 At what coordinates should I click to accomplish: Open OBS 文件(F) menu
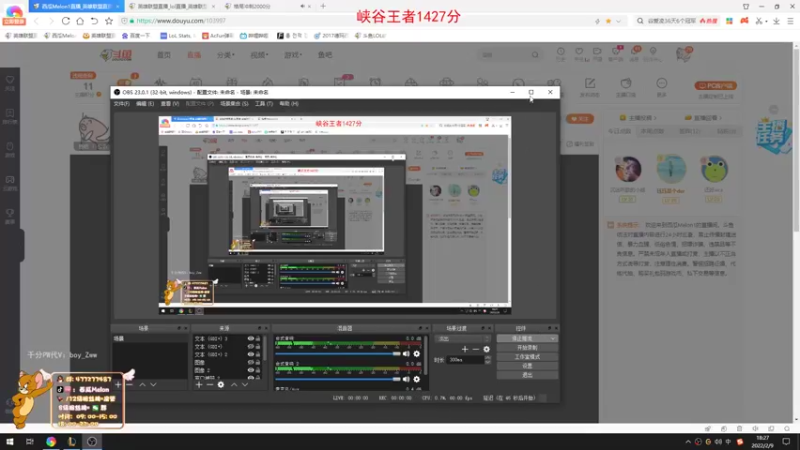coord(121,104)
